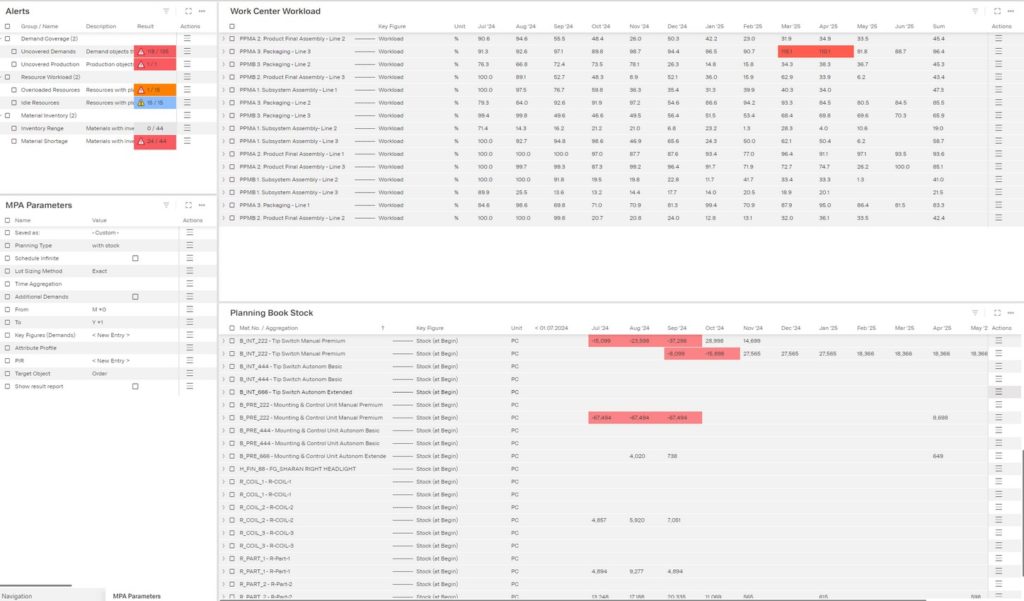Enable the Schedule Infinite checkbox
Image resolution: width=1024 pixels, height=601 pixels.
click(x=134, y=257)
